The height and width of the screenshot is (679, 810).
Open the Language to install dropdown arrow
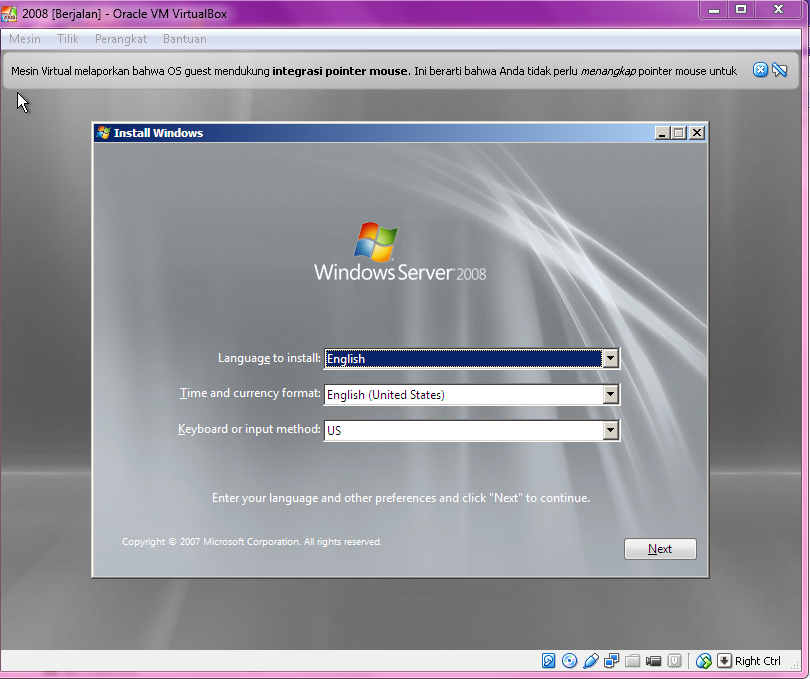click(610, 358)
